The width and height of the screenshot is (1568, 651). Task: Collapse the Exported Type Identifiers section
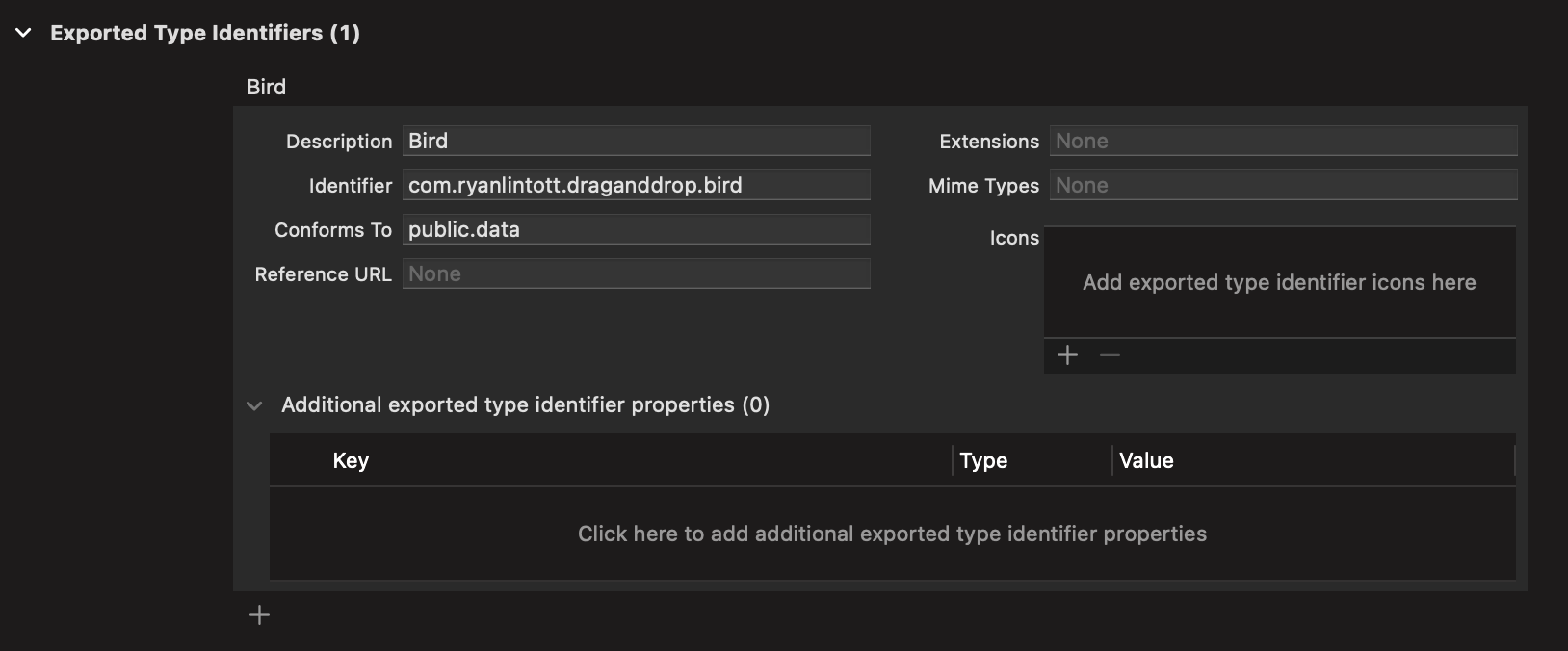tap(24, 33)
